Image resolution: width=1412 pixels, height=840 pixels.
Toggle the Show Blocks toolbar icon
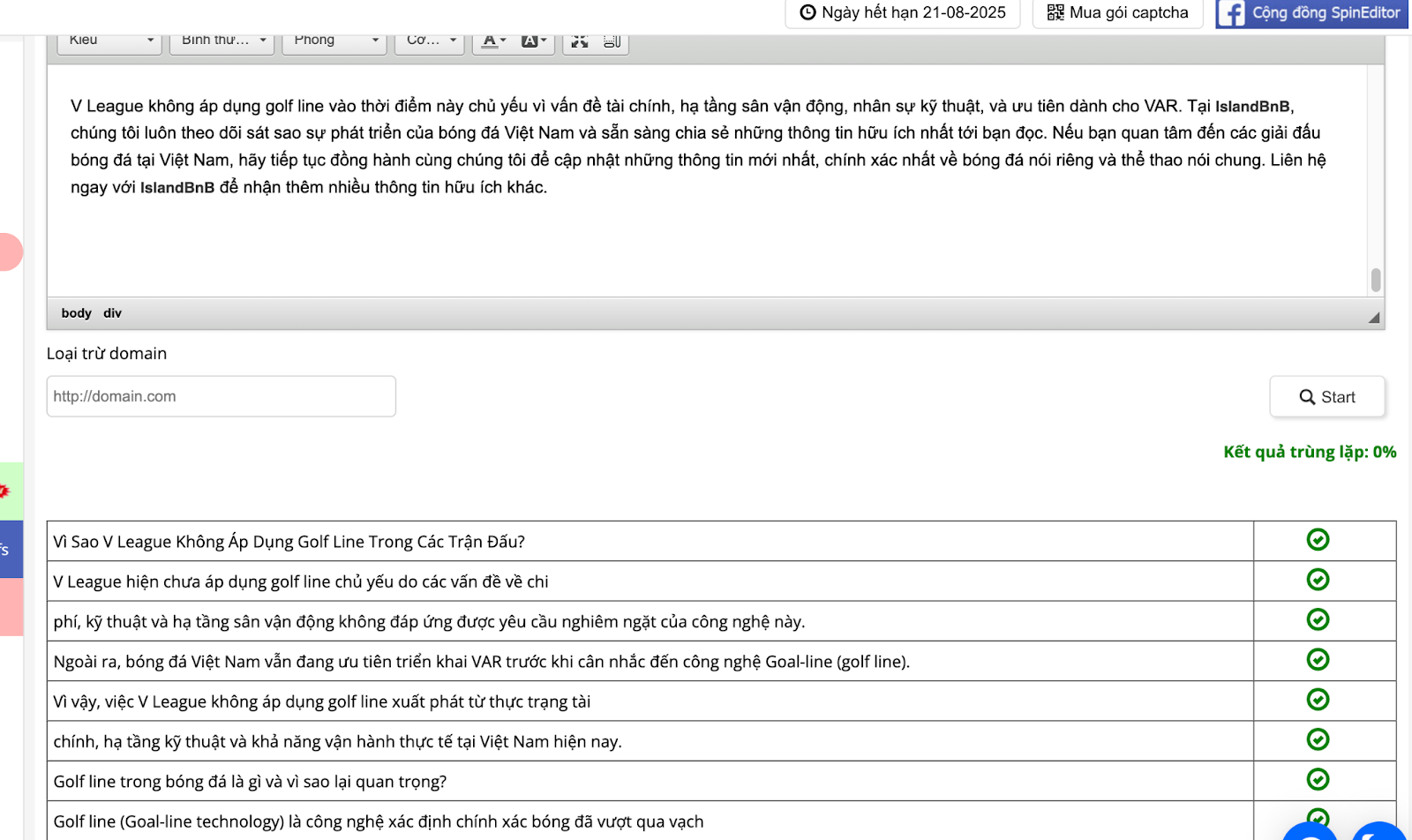click(612, 41)
